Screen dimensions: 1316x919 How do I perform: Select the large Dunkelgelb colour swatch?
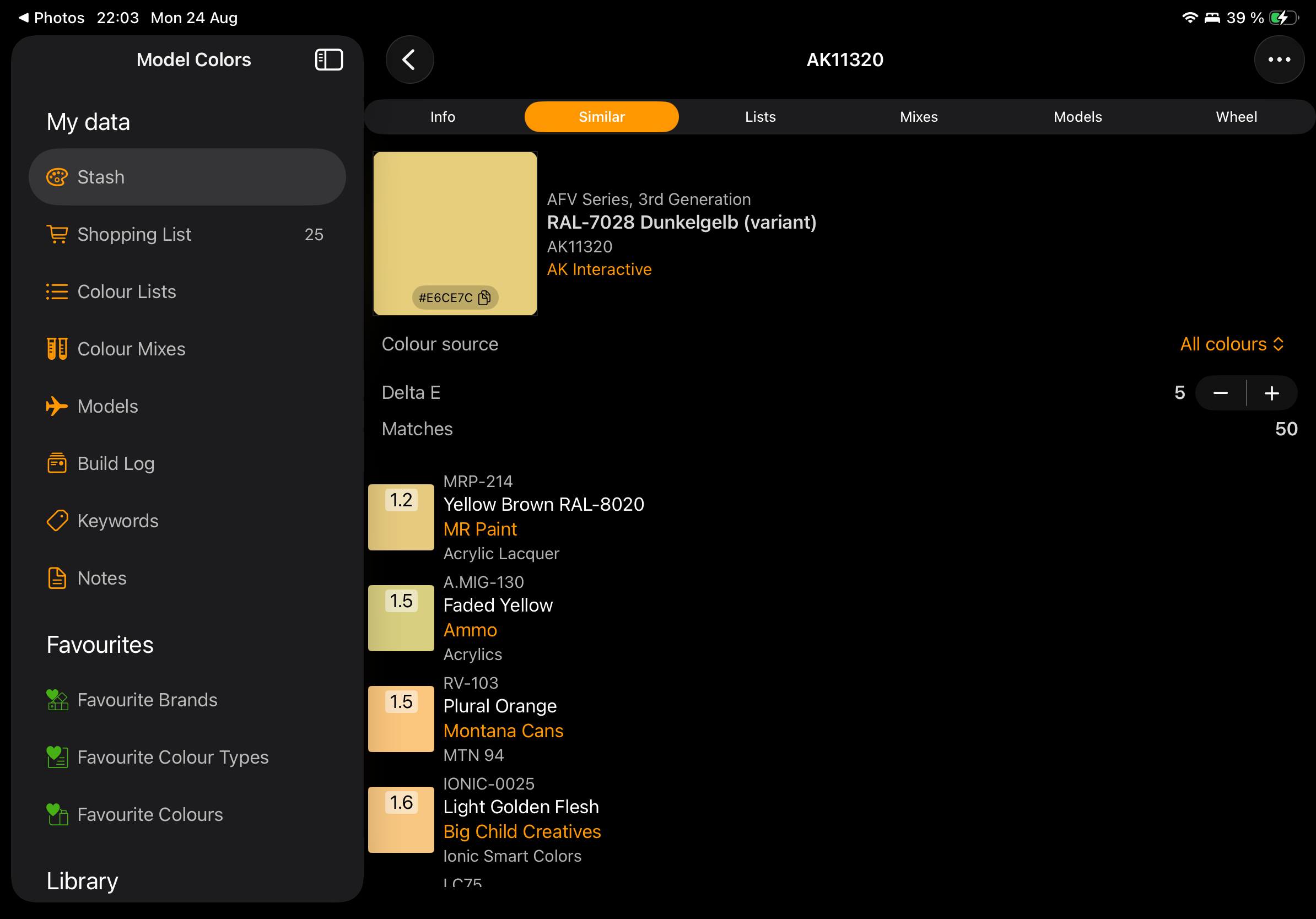click(455, 233)
